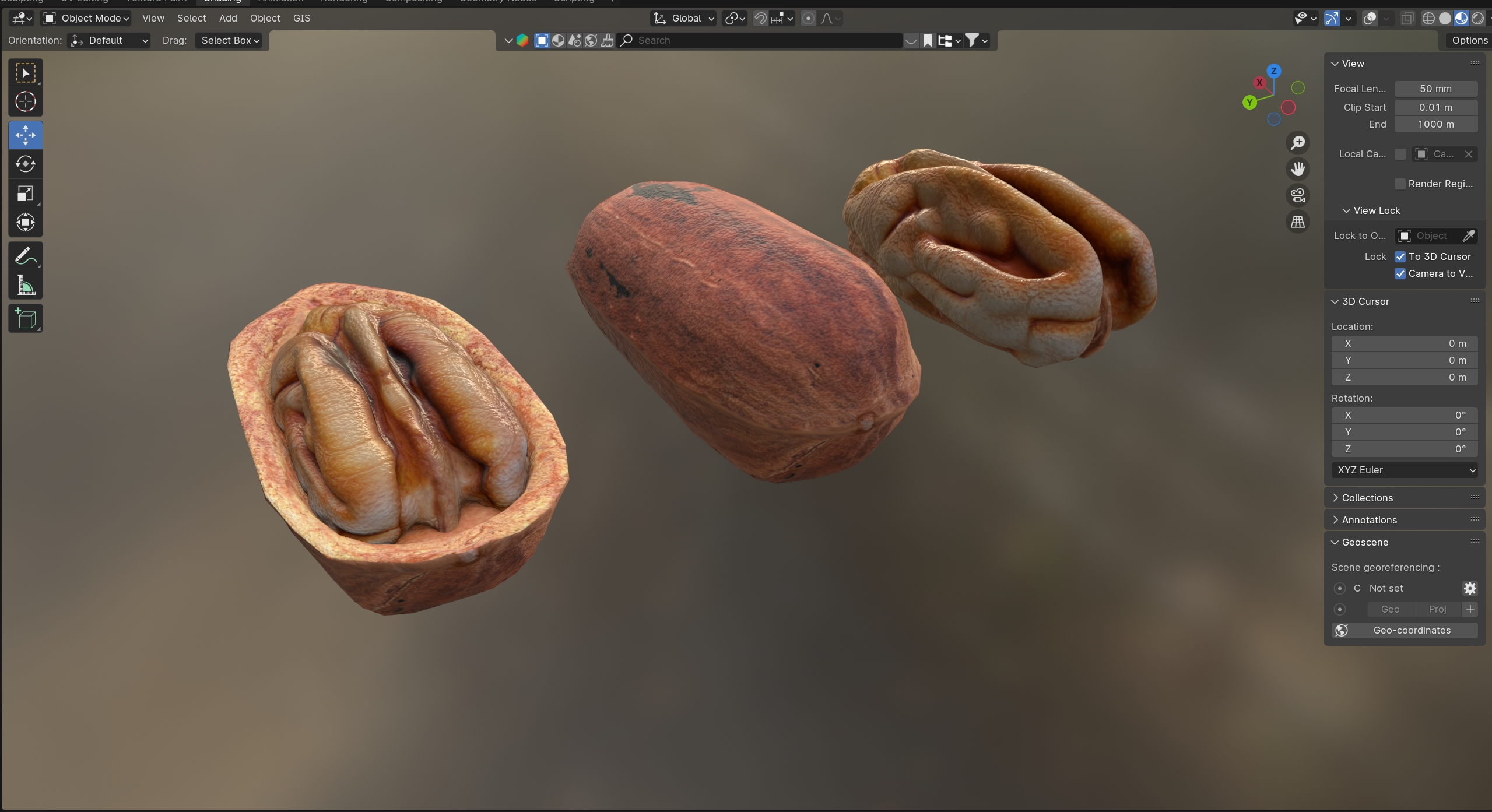Adjust the Focal Length 50 mm field
The image size is (1492, 812).
click(1435, 89)
